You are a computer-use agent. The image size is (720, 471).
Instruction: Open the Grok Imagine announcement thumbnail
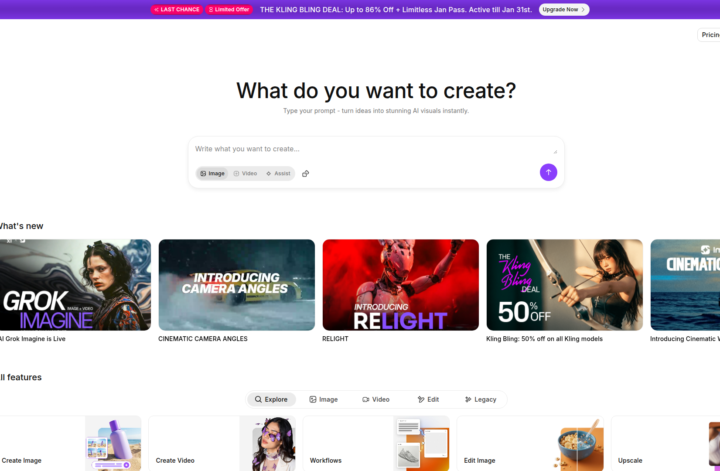click(x=75, y=285)
